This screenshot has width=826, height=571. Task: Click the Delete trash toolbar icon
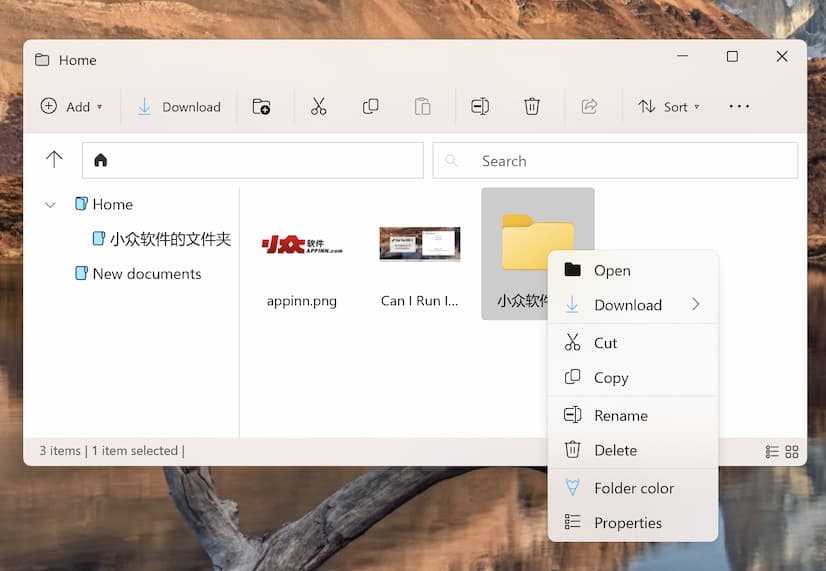[x=532, y=107]
